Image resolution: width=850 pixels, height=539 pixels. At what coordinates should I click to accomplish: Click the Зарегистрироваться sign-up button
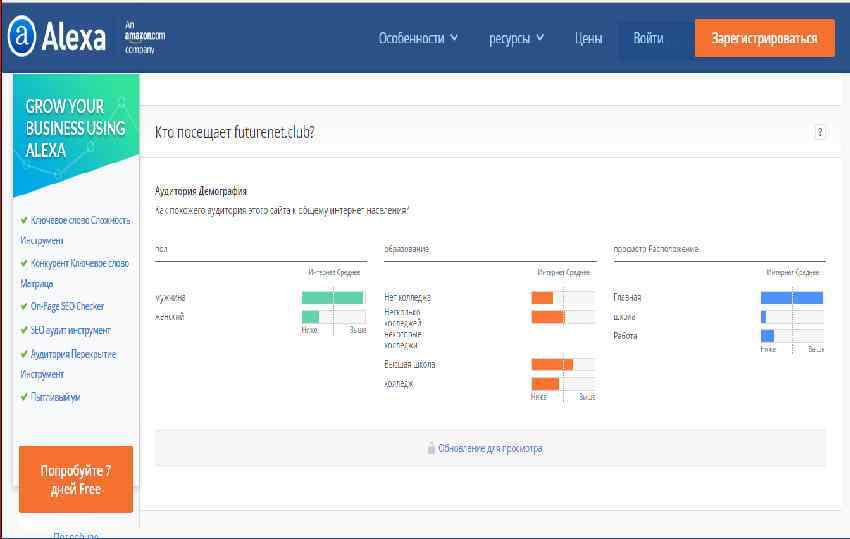[764, 38]
